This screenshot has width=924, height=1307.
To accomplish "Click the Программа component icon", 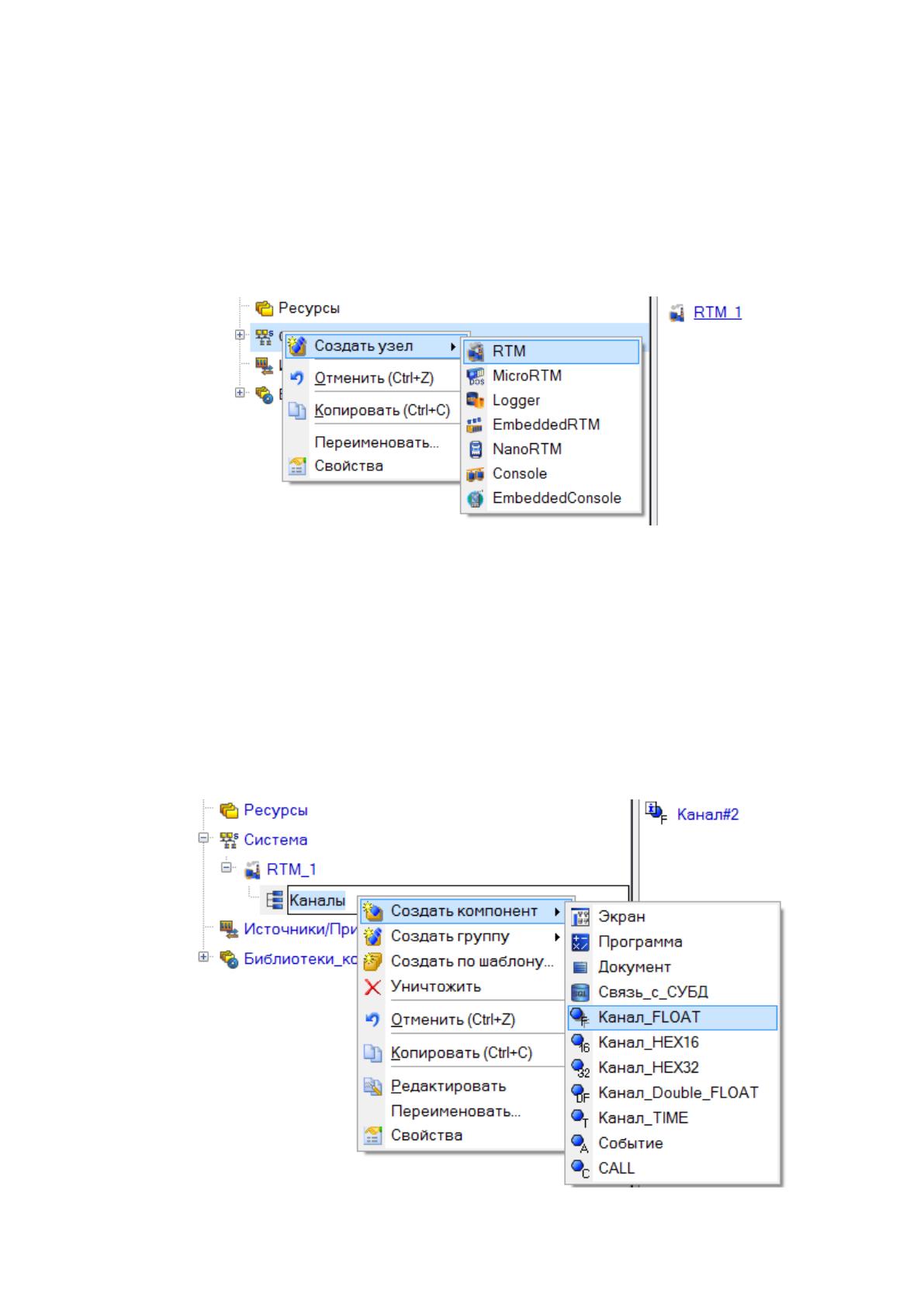I will coord(580,942).
